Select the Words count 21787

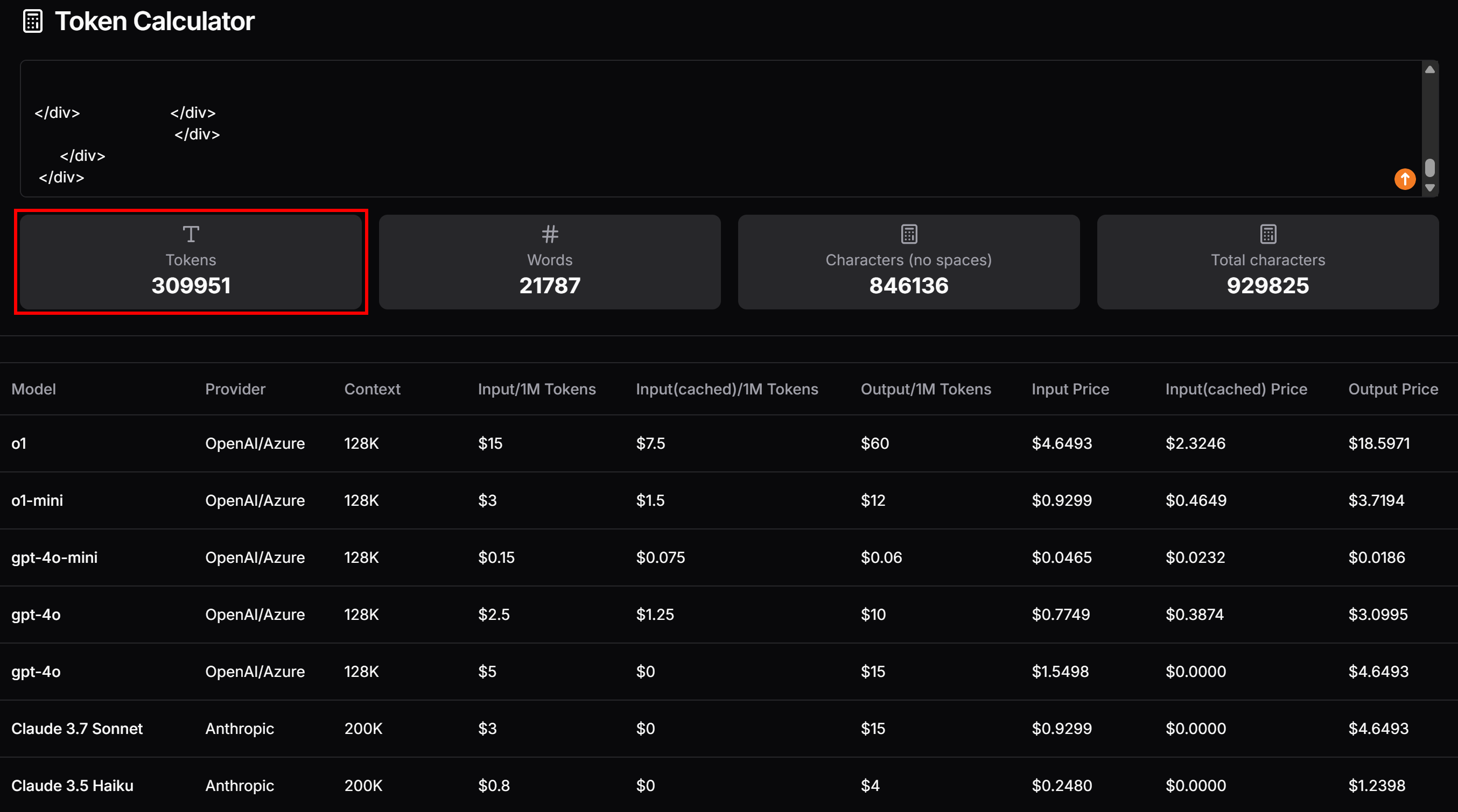coord(550,285)
